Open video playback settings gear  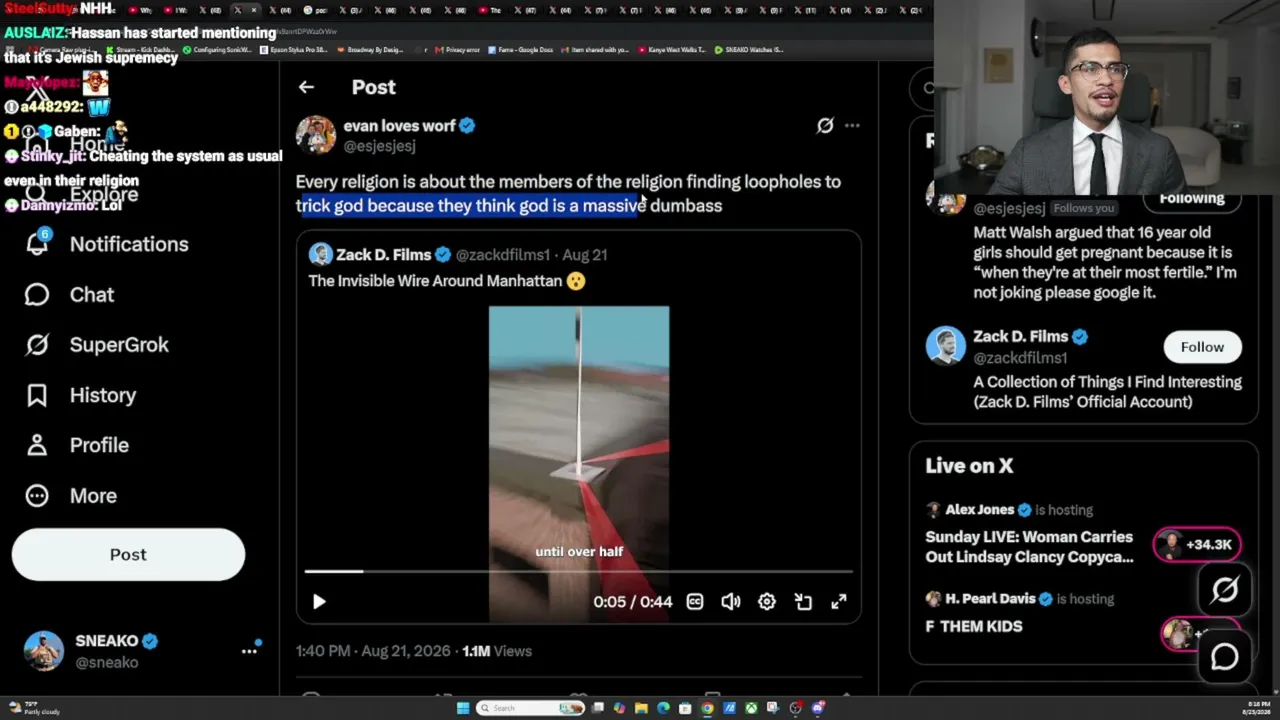[x=767, y=601]
